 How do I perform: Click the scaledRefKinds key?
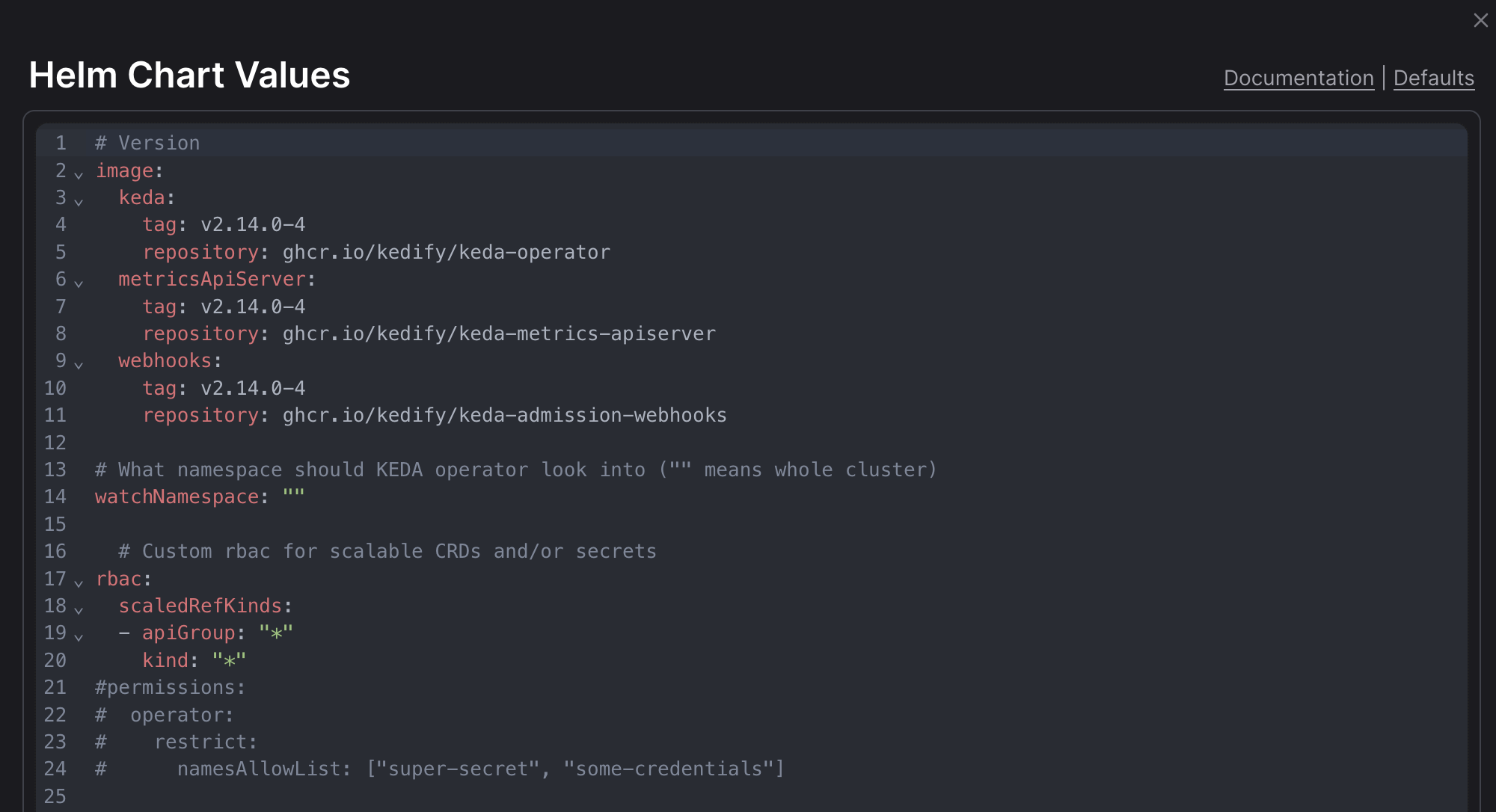200,606
